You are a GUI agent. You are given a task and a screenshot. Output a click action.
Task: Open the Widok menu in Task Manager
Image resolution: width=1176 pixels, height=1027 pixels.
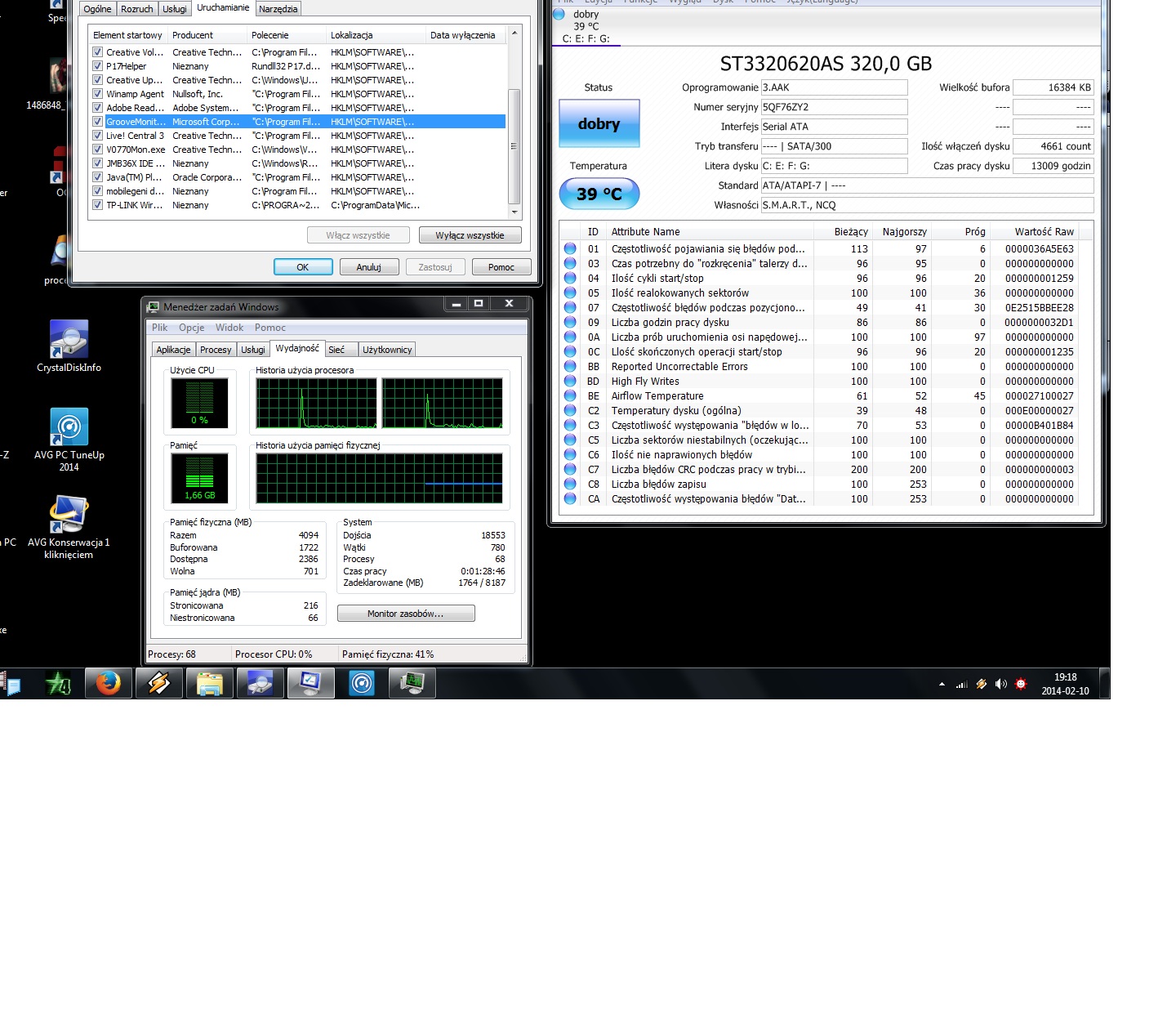(x=229, y=328)
